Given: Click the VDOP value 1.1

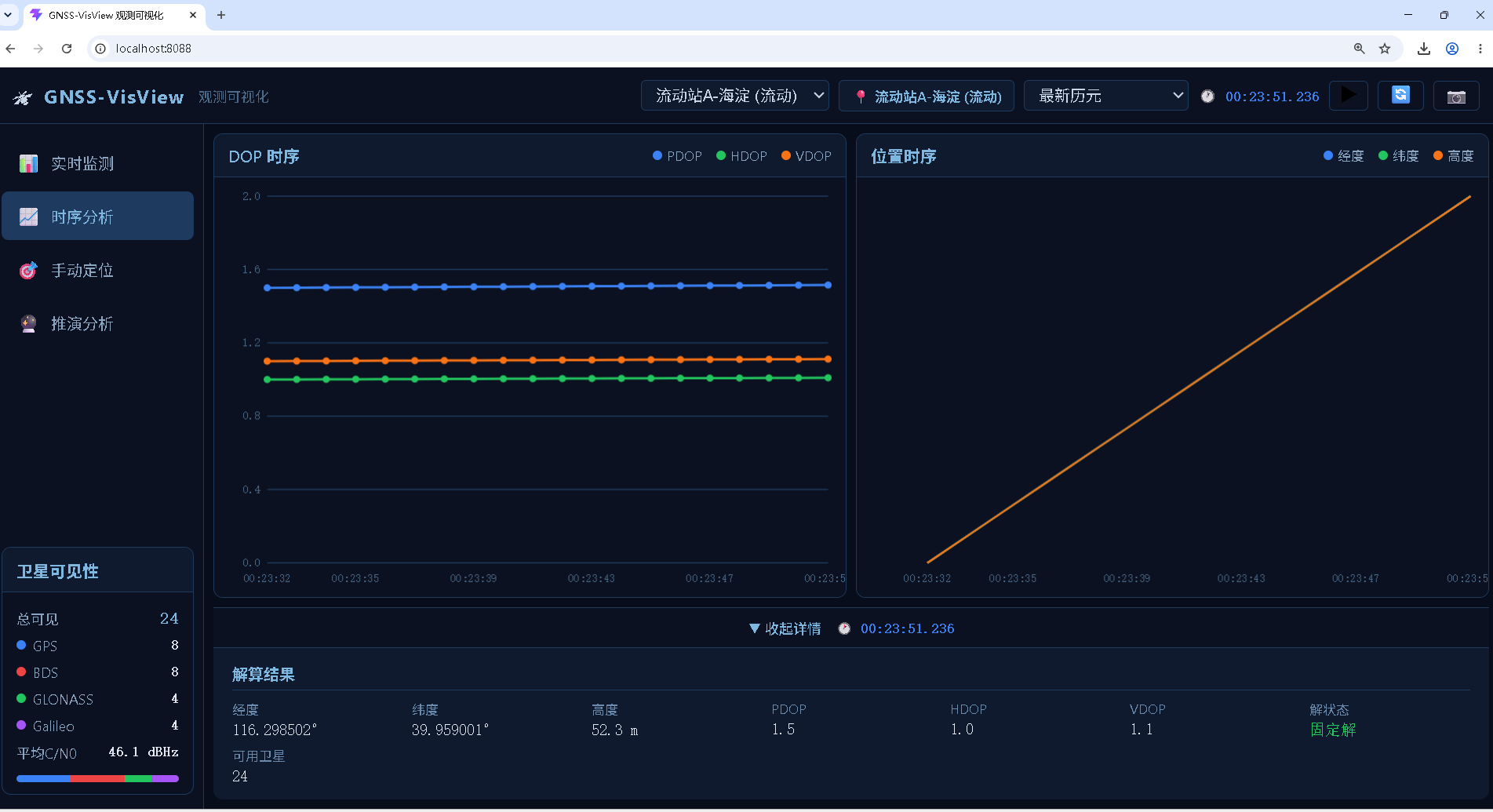Looking at the screenshot, I should click(x=1142, y=730).
